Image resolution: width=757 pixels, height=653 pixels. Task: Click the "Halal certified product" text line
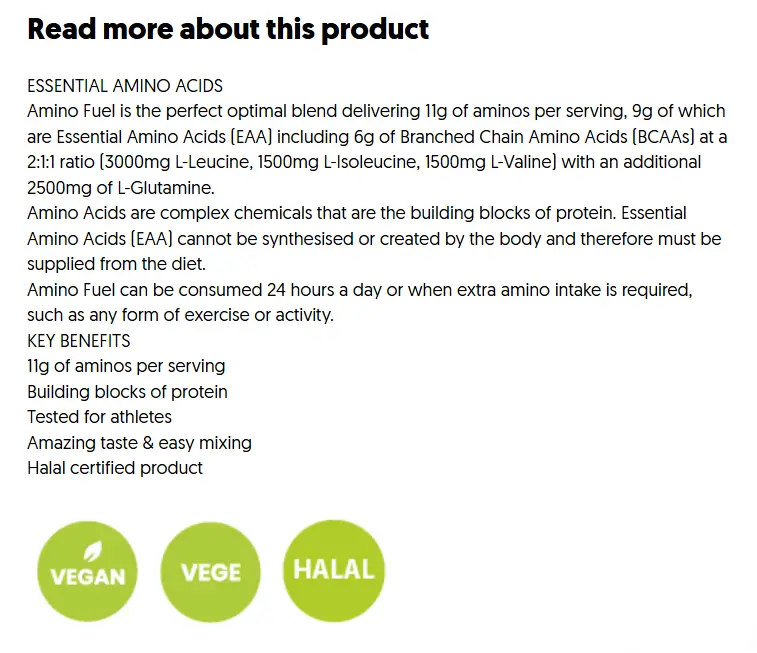tap(115, 467)
